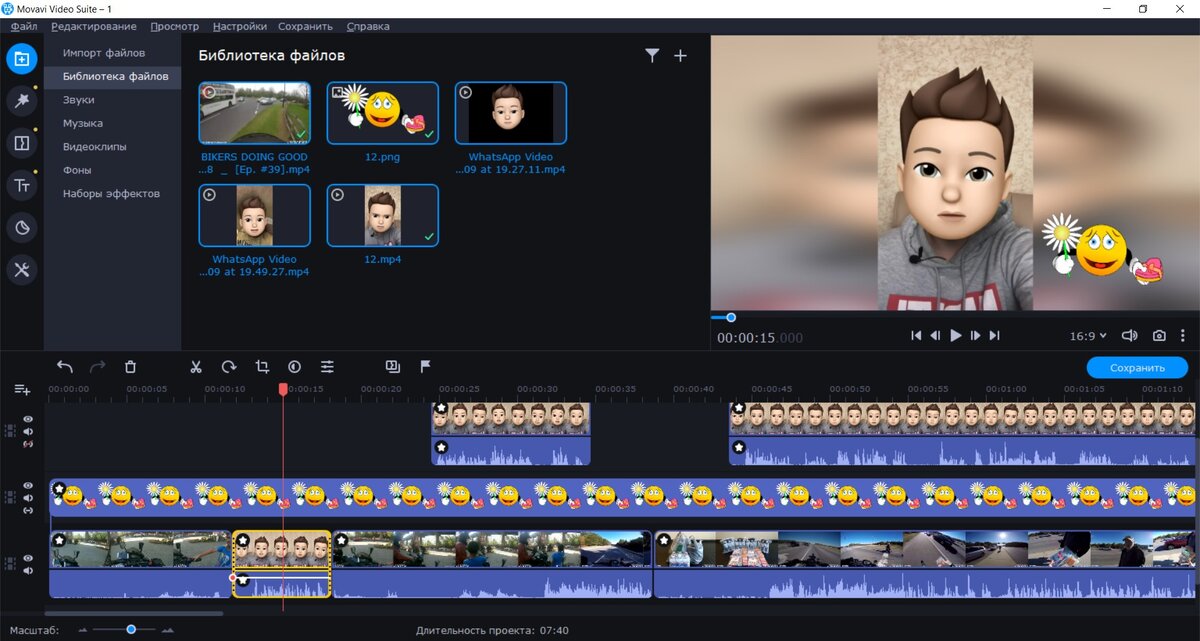Click the red timeline playhead marker
1200x641 pixels.
pos(283,389)
